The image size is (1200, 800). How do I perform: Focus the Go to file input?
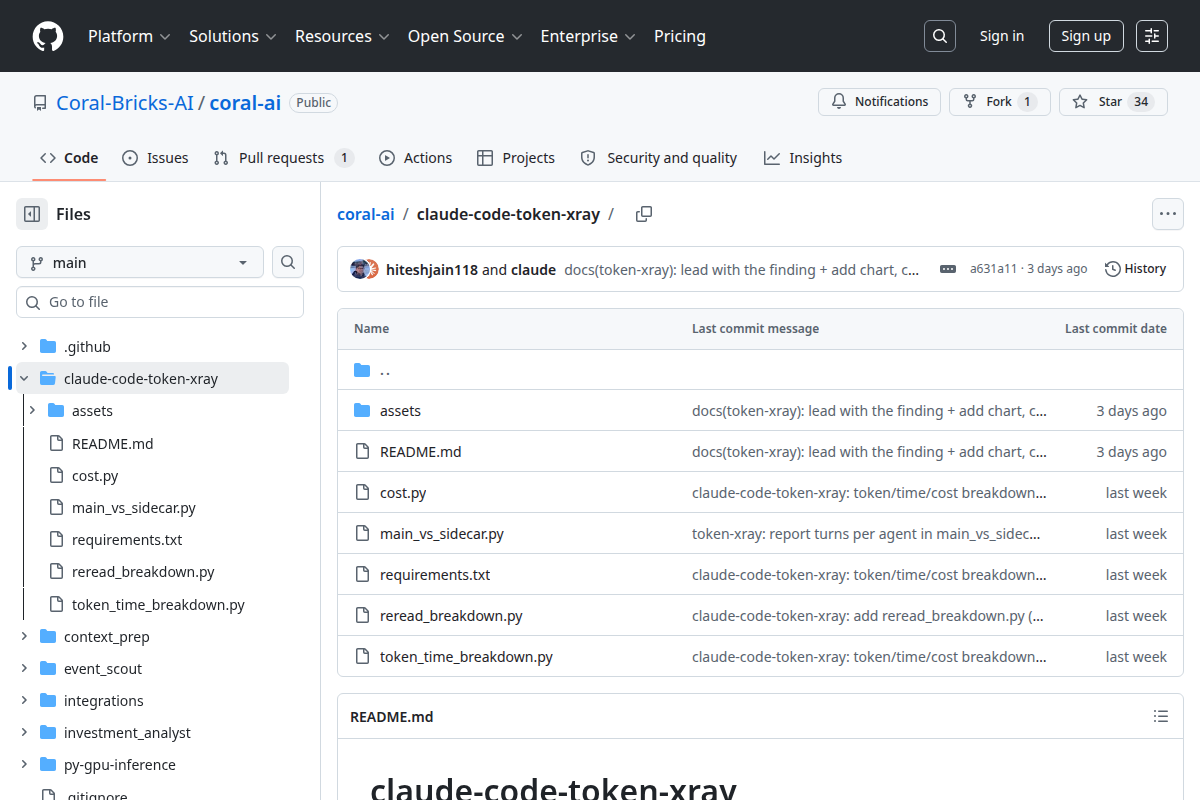pyautogui.click(x=160, y=302)
